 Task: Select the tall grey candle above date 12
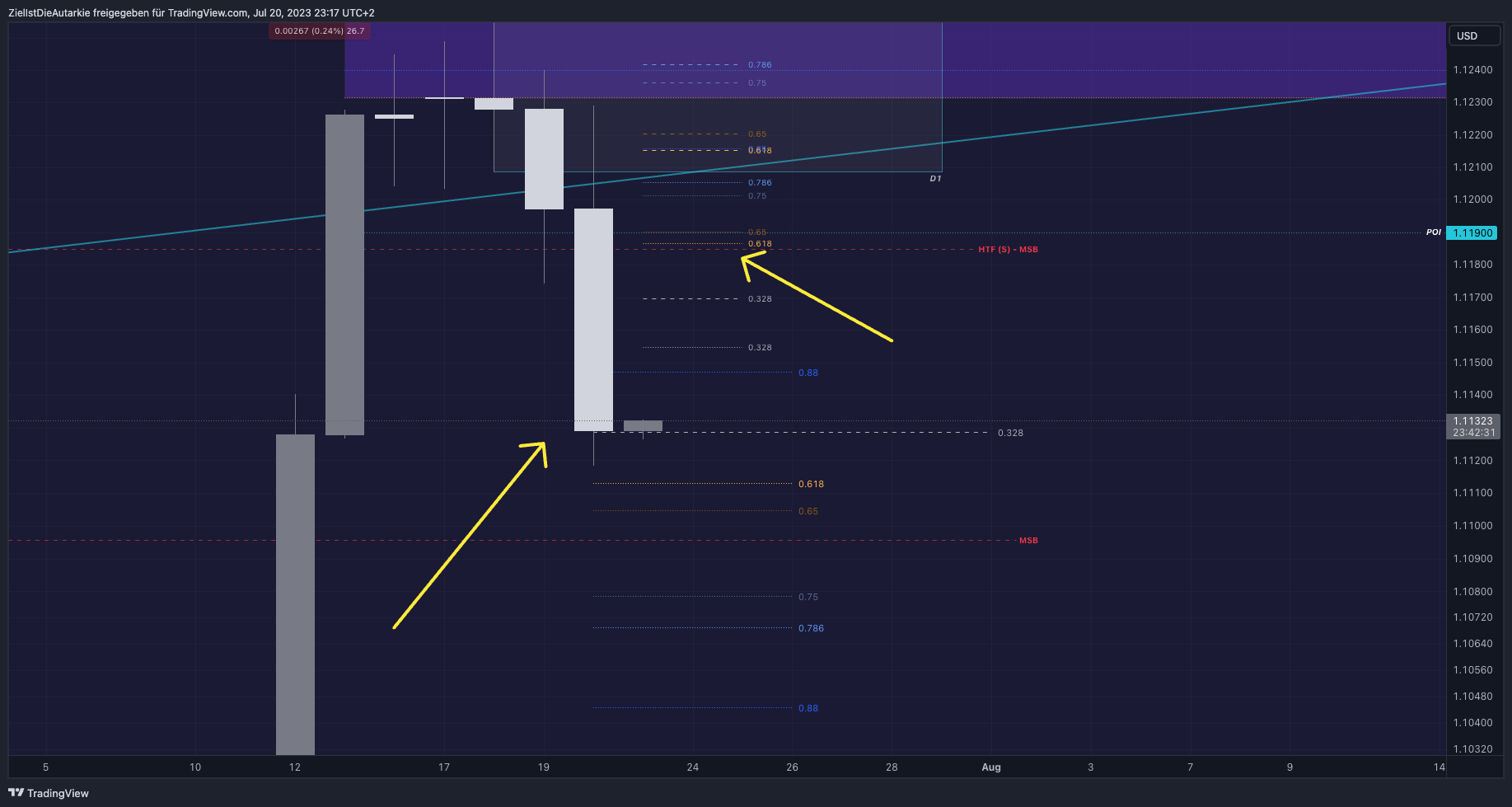295,594
